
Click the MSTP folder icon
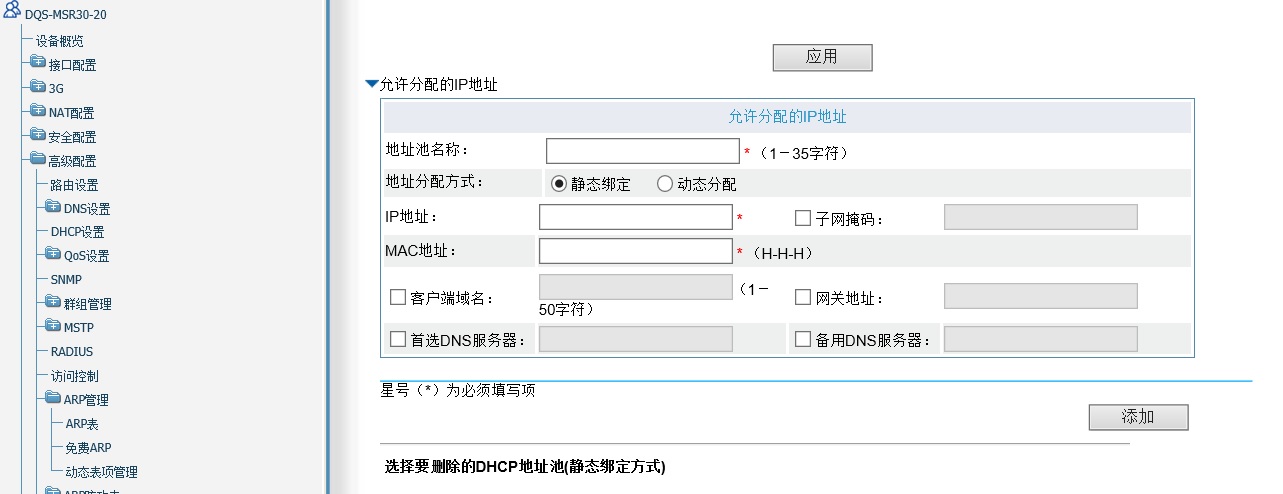pyautogui.click(x=53, y=325)
